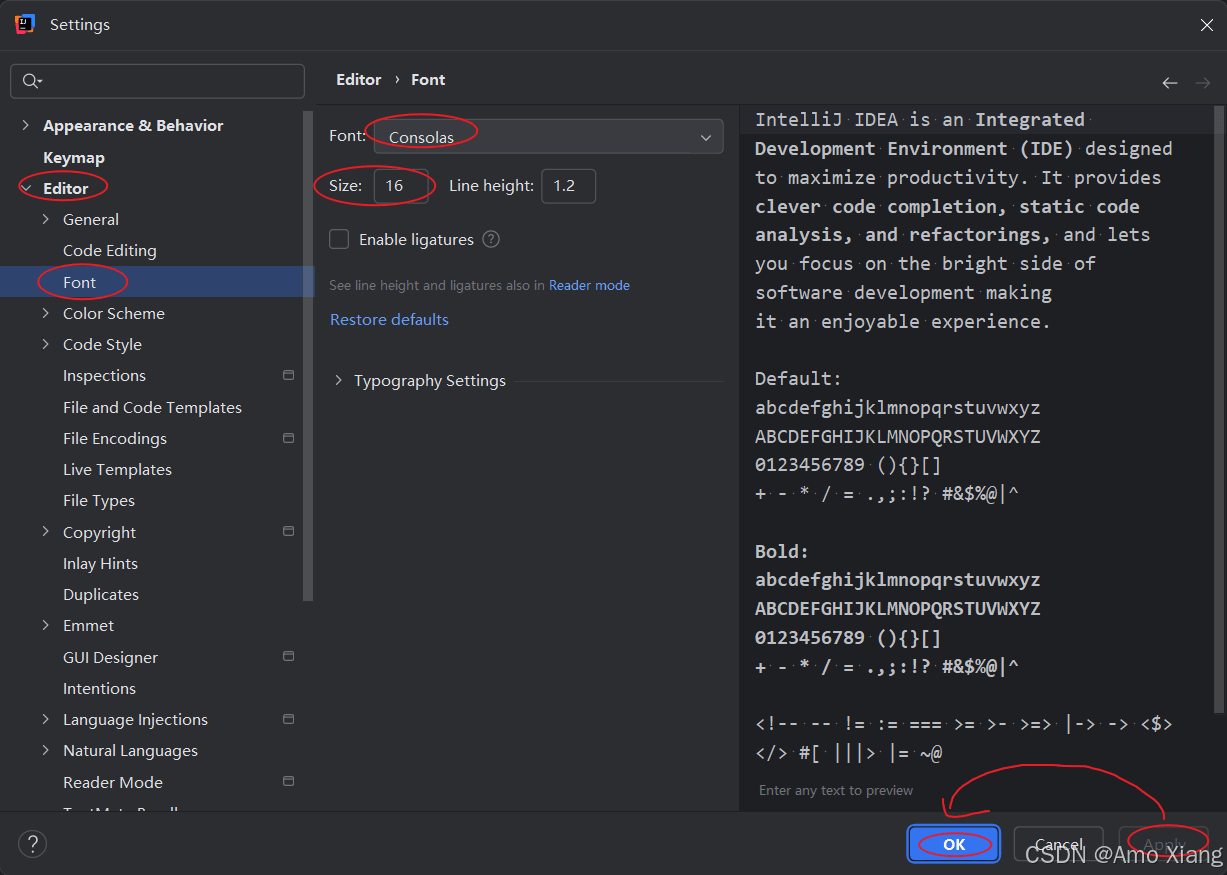Click the ligatures help info icon
This screenshot has width=1227, height=875.
coord(491,240)
